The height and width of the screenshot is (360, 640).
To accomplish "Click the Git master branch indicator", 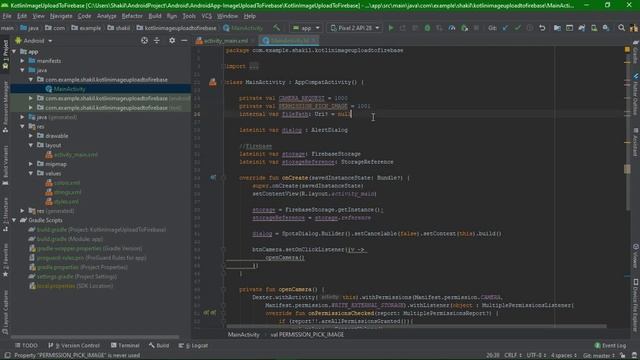I will click(599, 356).
